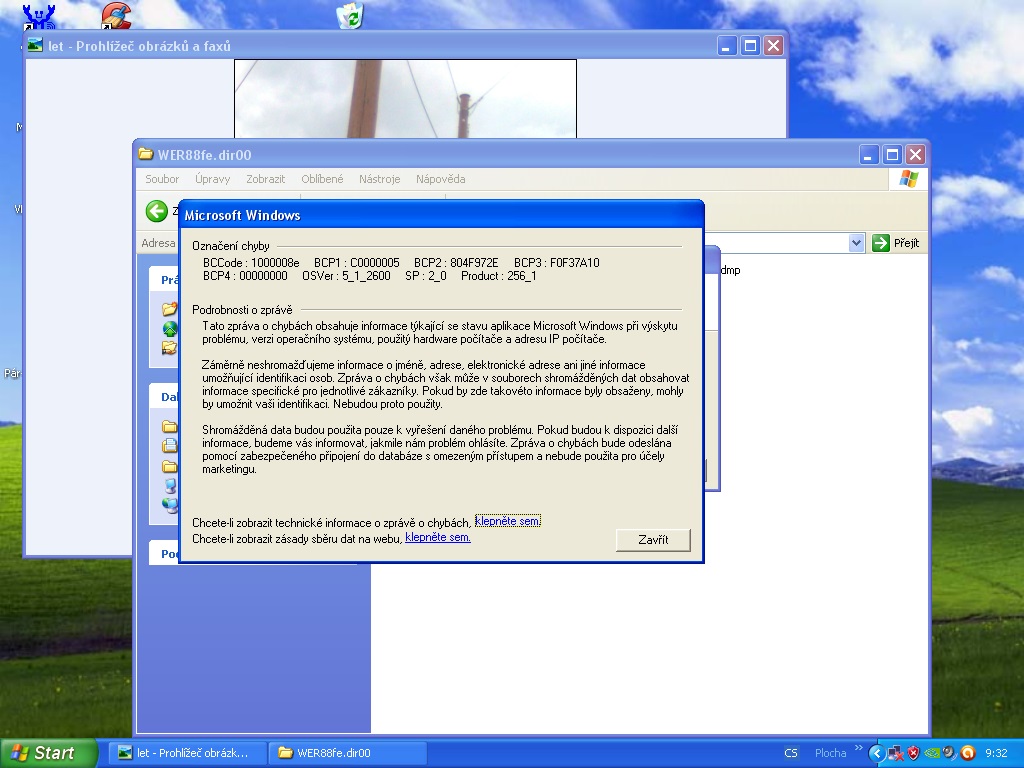Open data collection policy web link

438,537
